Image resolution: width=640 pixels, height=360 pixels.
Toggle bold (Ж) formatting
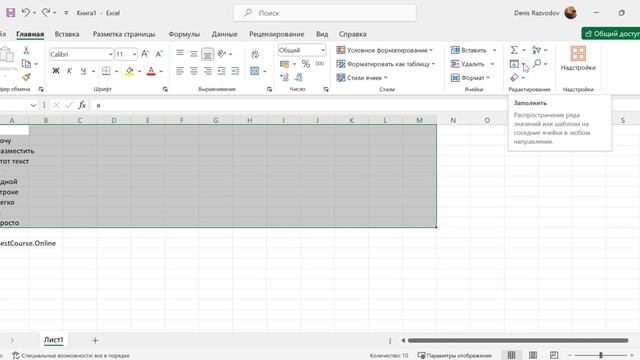(x=56, y=71)
